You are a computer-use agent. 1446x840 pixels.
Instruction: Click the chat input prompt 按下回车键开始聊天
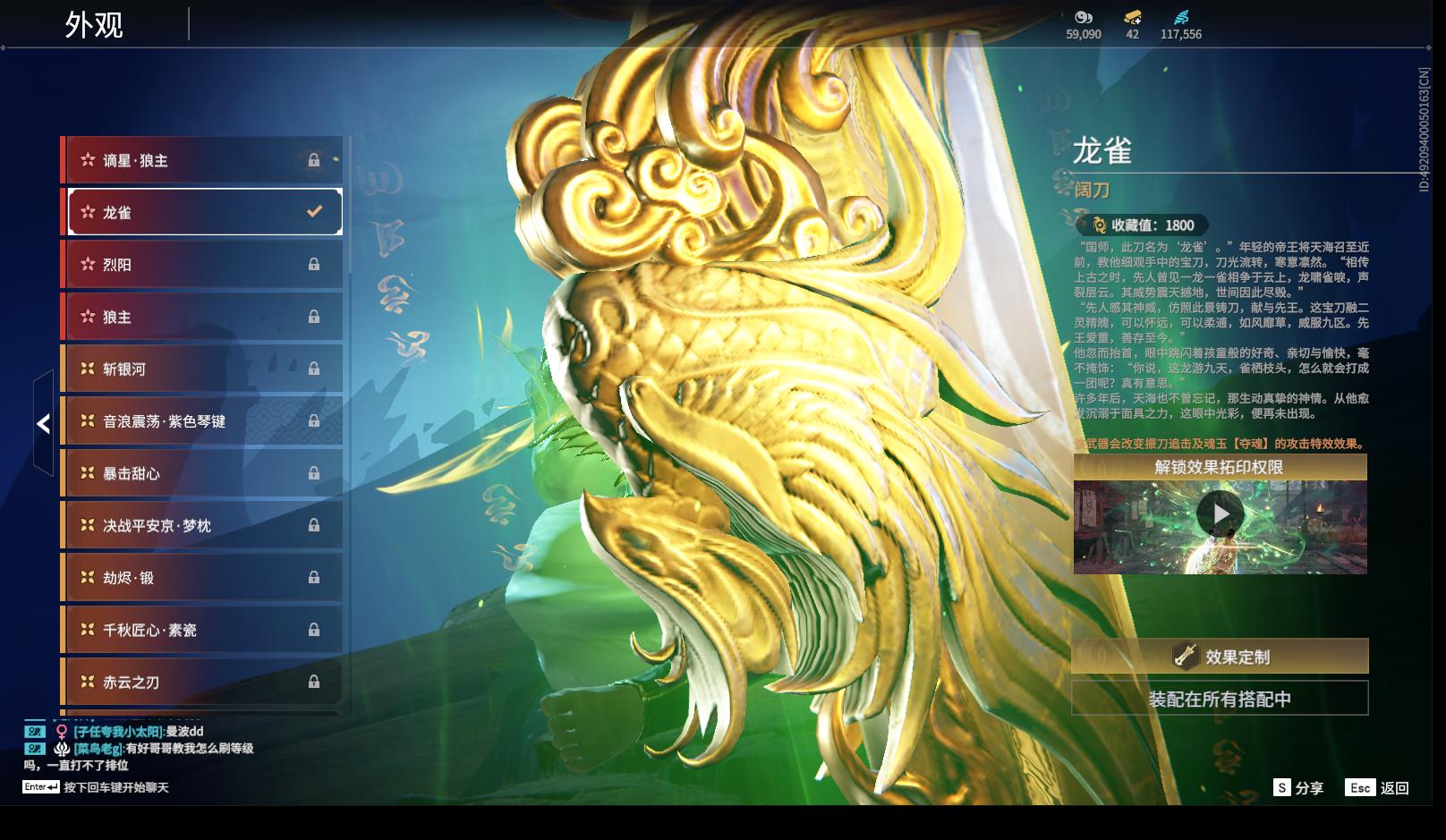tap(115, 788)
